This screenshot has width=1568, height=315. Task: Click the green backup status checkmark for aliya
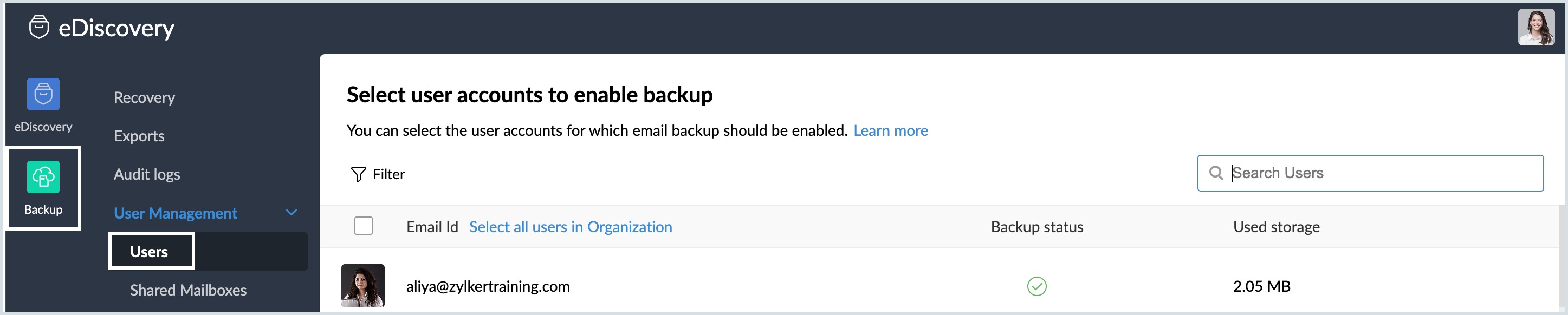pos(1037,286)
